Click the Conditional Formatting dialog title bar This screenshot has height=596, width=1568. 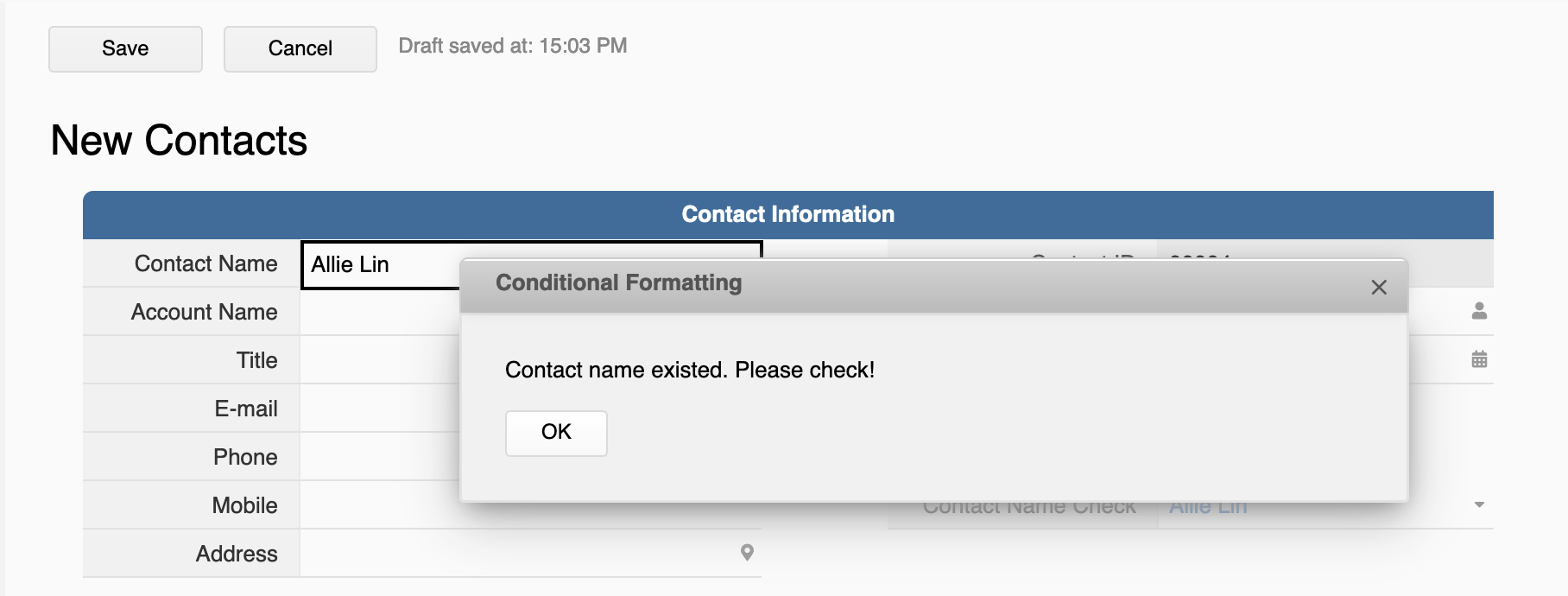point(934,285)
